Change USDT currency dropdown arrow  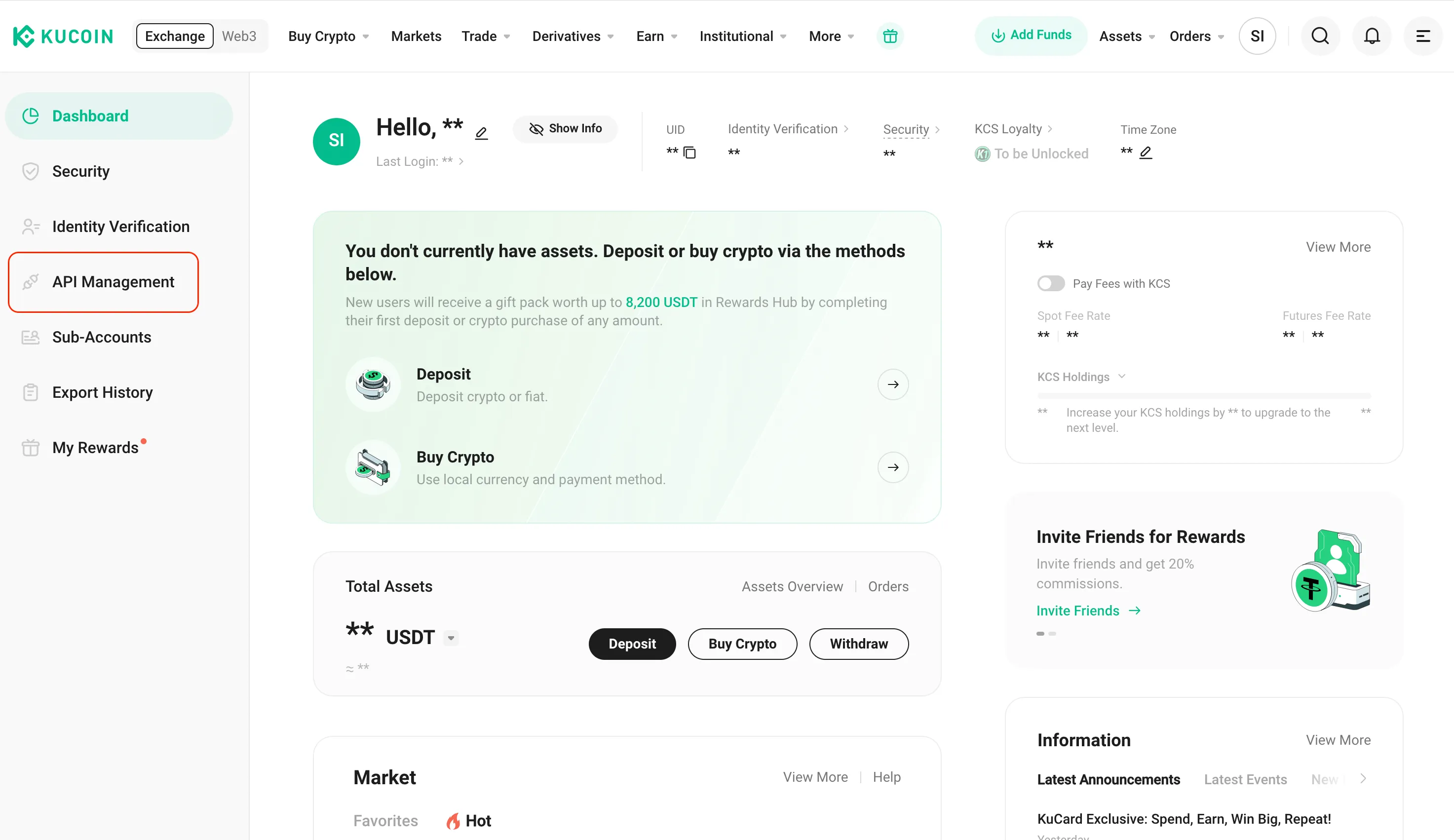(x=451, y=638)
